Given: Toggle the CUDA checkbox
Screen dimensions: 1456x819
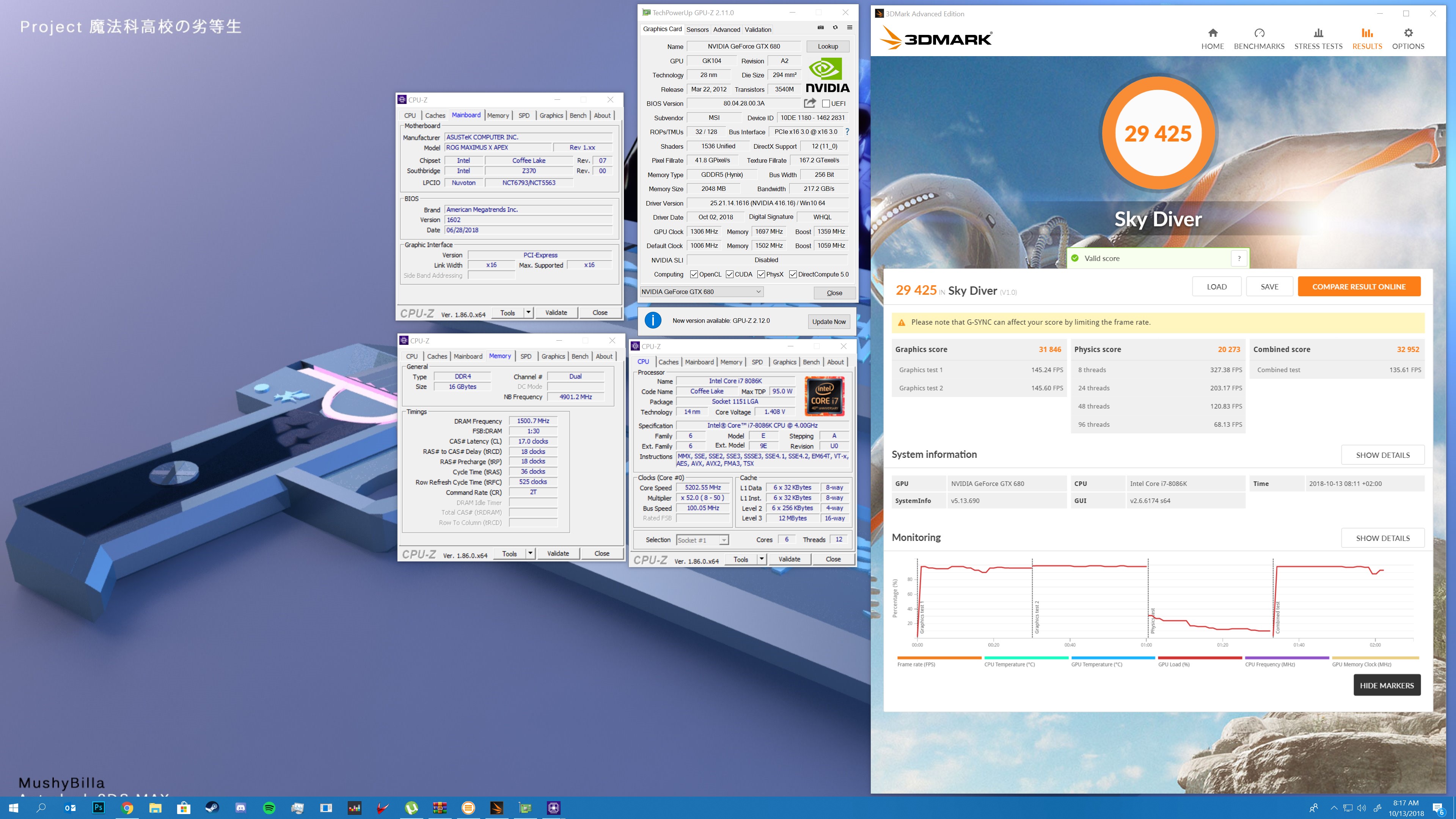Looking at the screenshot, I should [x=730, y=274].
